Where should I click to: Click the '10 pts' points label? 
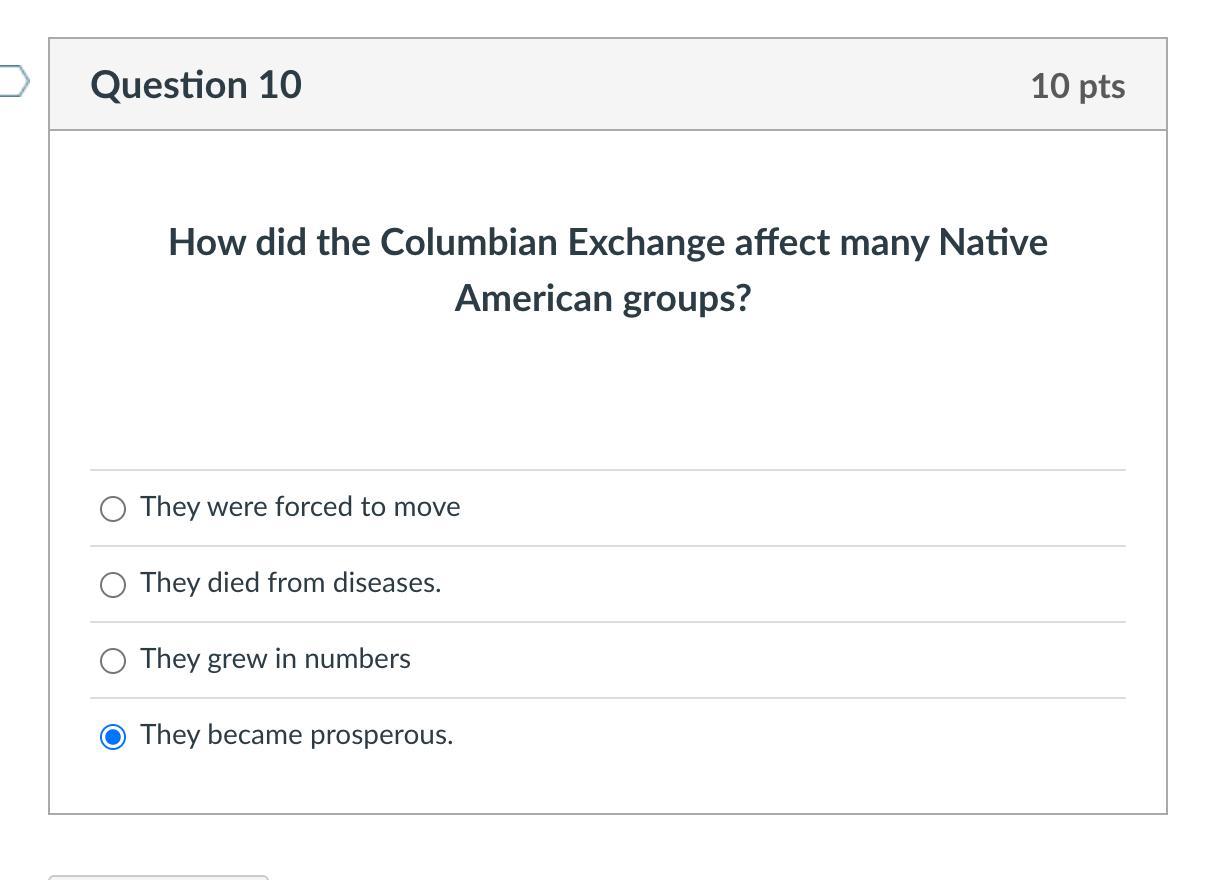pyautogui.click(x=1077, y=86)
